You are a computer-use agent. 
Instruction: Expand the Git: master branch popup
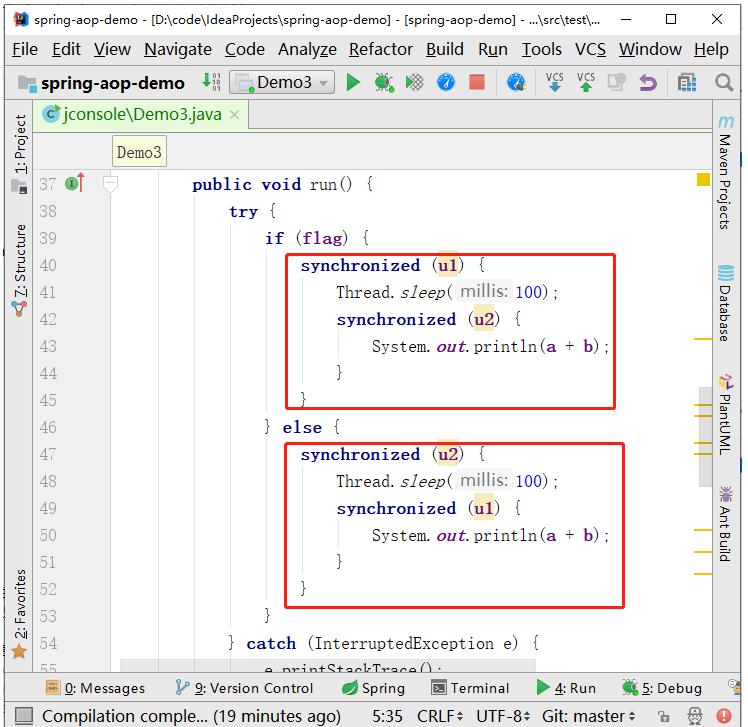pyautogui.click(x=589, y=716)
